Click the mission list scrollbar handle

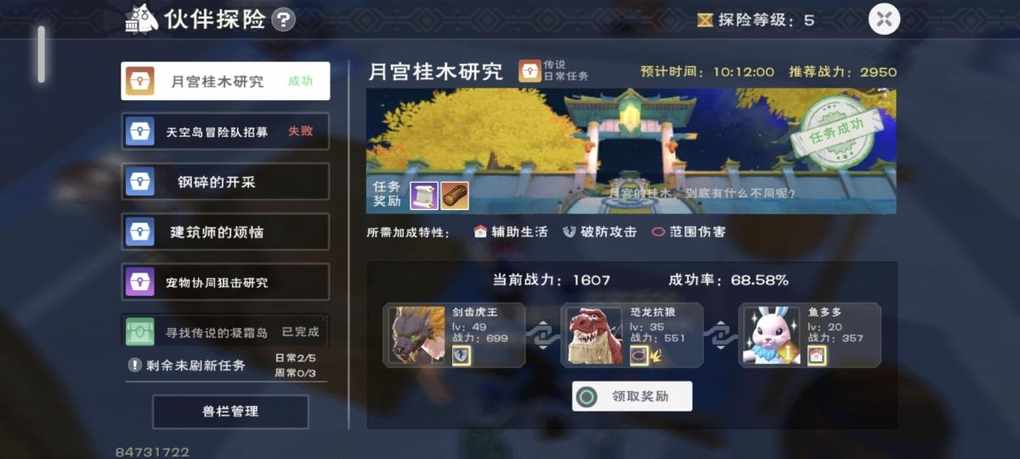click(x=41, y=54)
